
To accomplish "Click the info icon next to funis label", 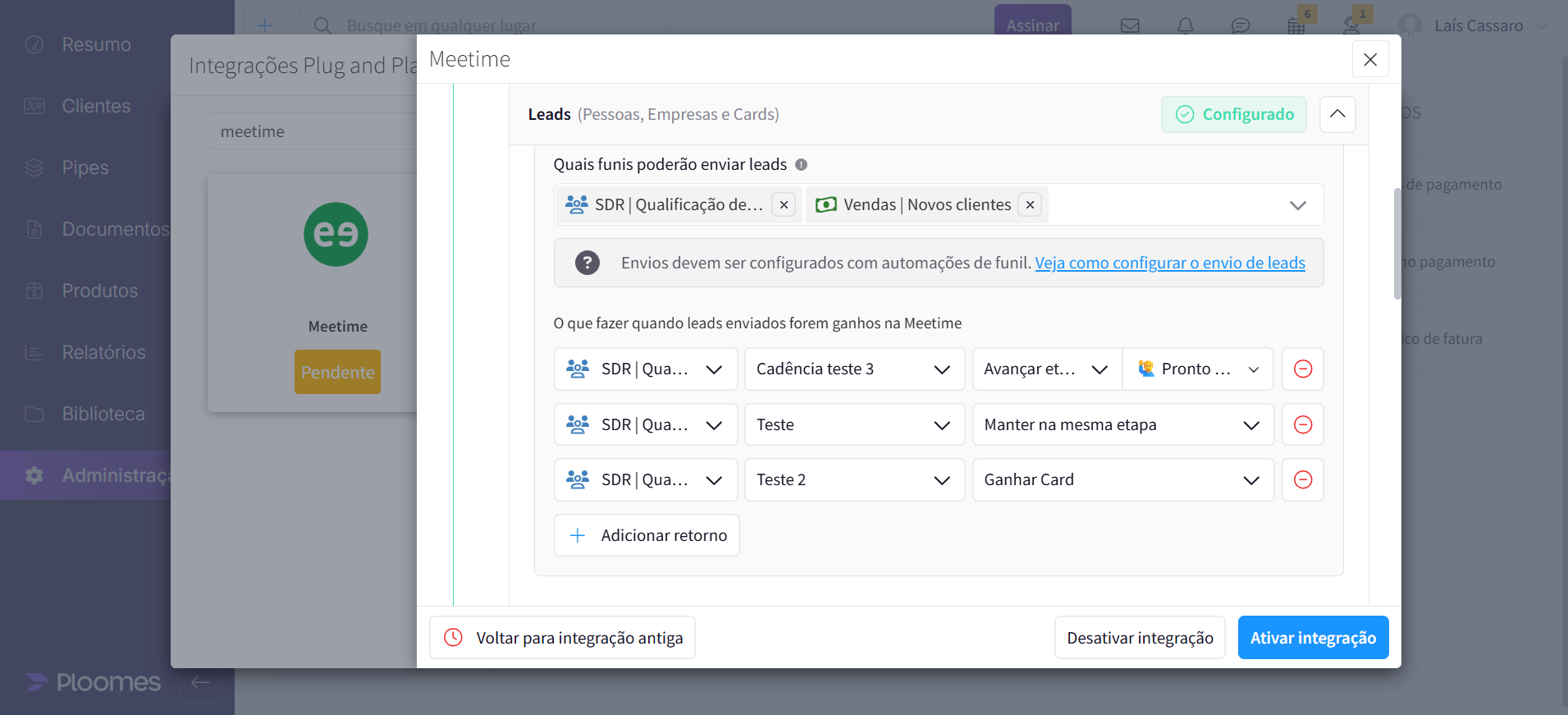I will tap(802, 165).
